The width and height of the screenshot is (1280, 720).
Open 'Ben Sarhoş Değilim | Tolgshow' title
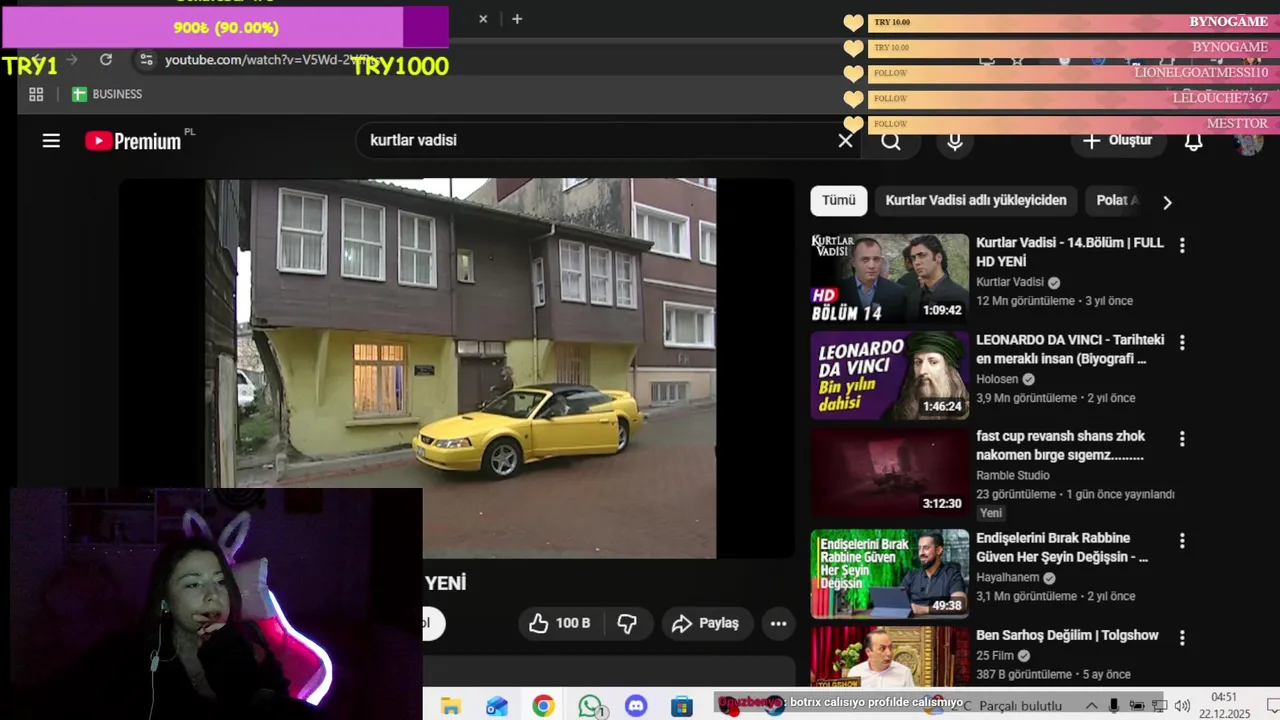click(1067, 636)
